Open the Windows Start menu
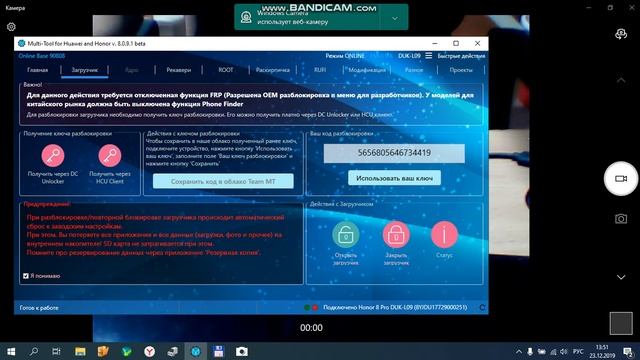This screenshot has width=640, height=360. pos(11,351)
